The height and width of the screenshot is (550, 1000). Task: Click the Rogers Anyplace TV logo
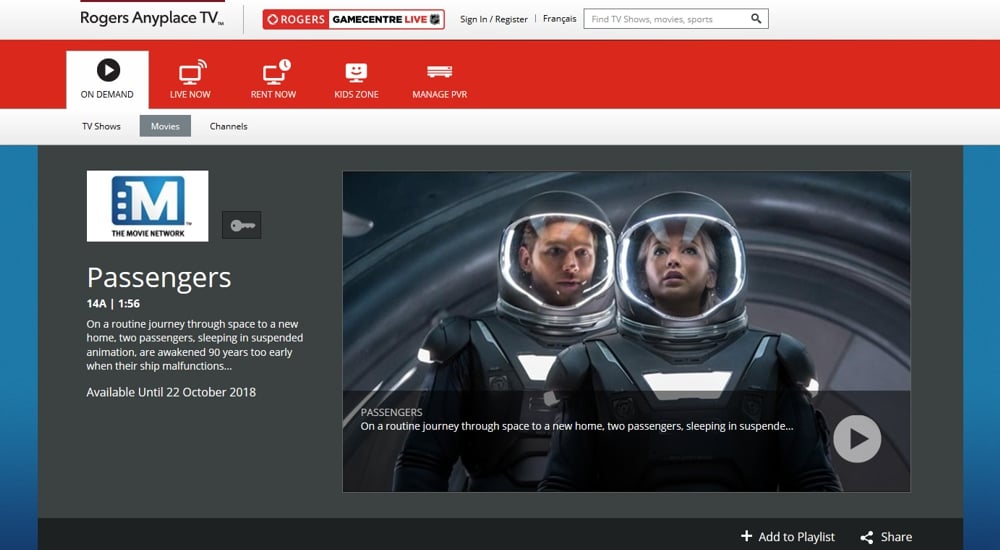[152, 18]
